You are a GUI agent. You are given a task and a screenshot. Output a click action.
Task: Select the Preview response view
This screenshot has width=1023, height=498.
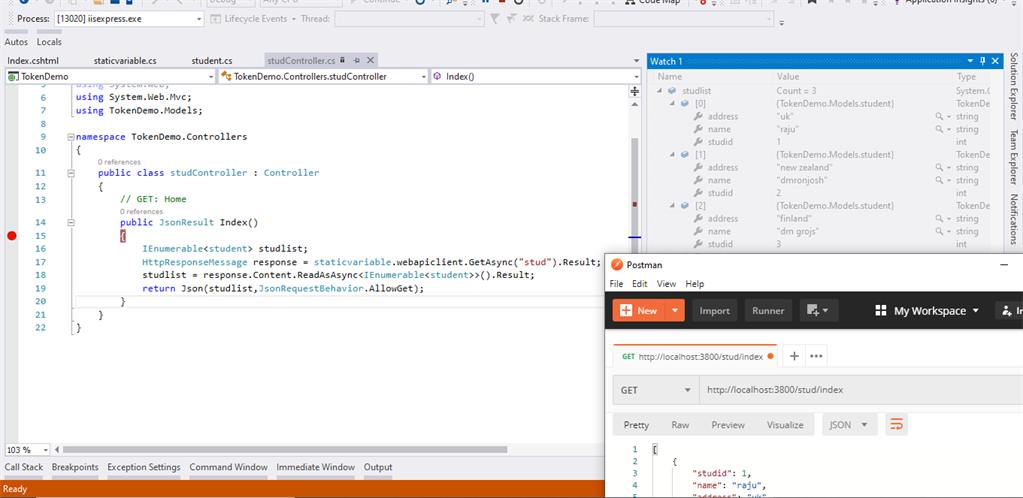[x=728, y=425]
